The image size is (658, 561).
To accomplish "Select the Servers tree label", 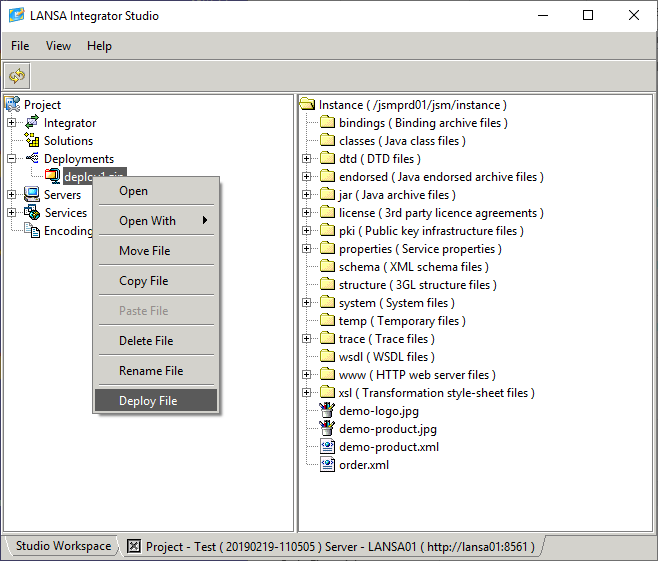I will (62, 195).
